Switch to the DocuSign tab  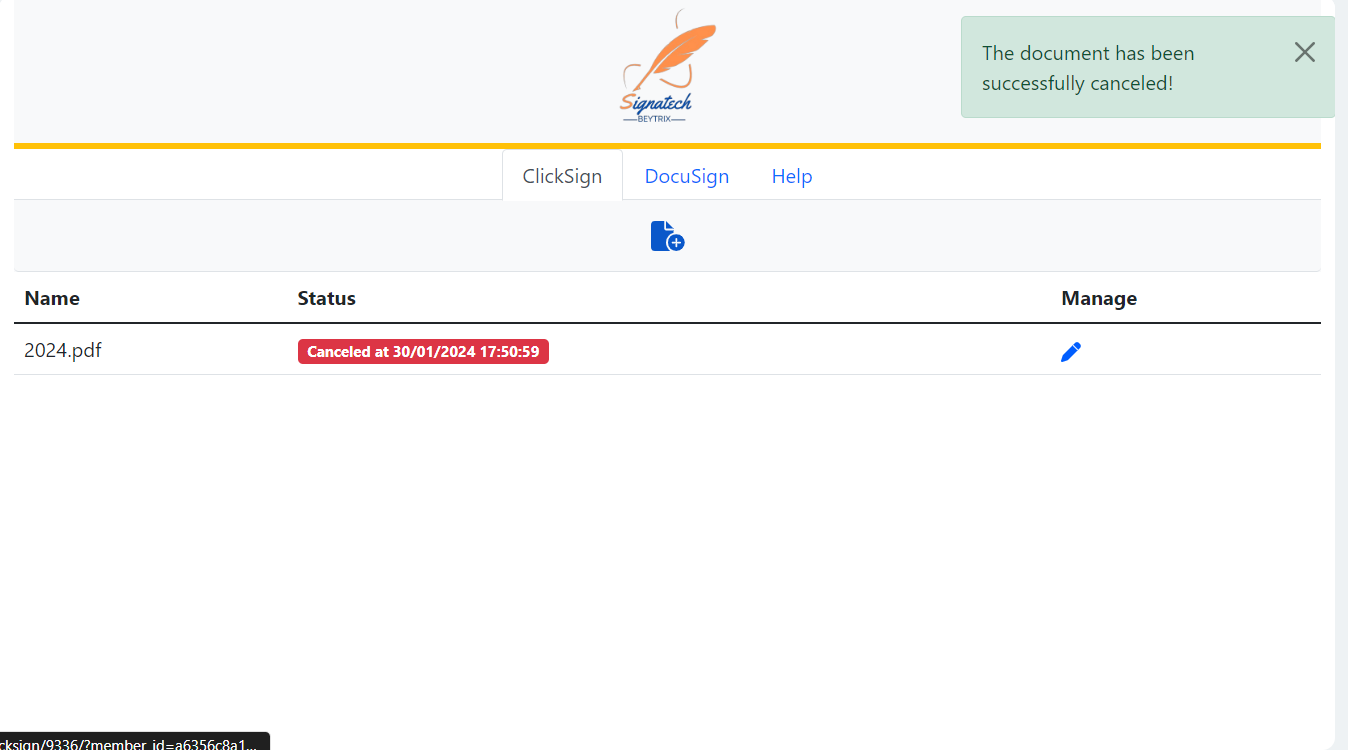686,176
